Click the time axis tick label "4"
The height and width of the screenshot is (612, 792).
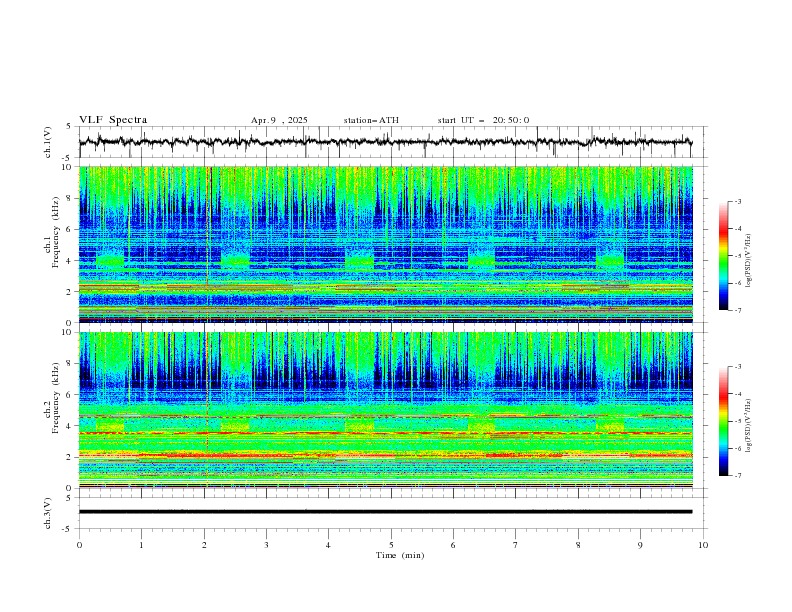coord(328,545)
